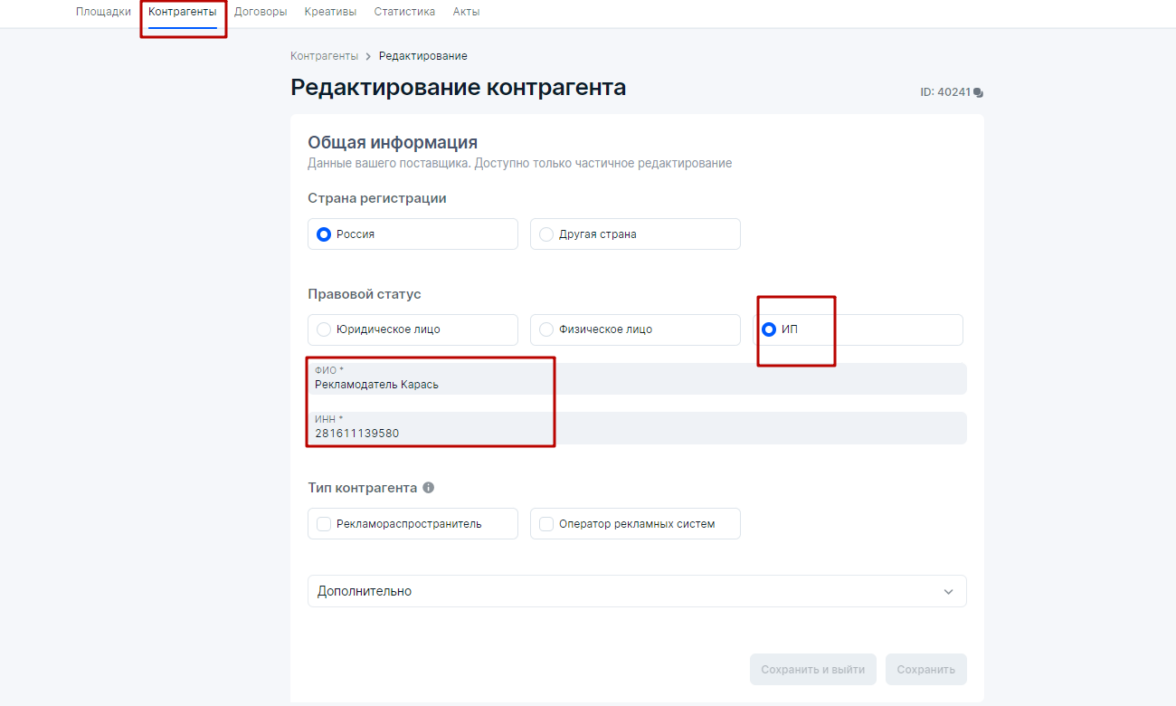Open the Статистика tab

pyautogui.click(x=404, y=12)
